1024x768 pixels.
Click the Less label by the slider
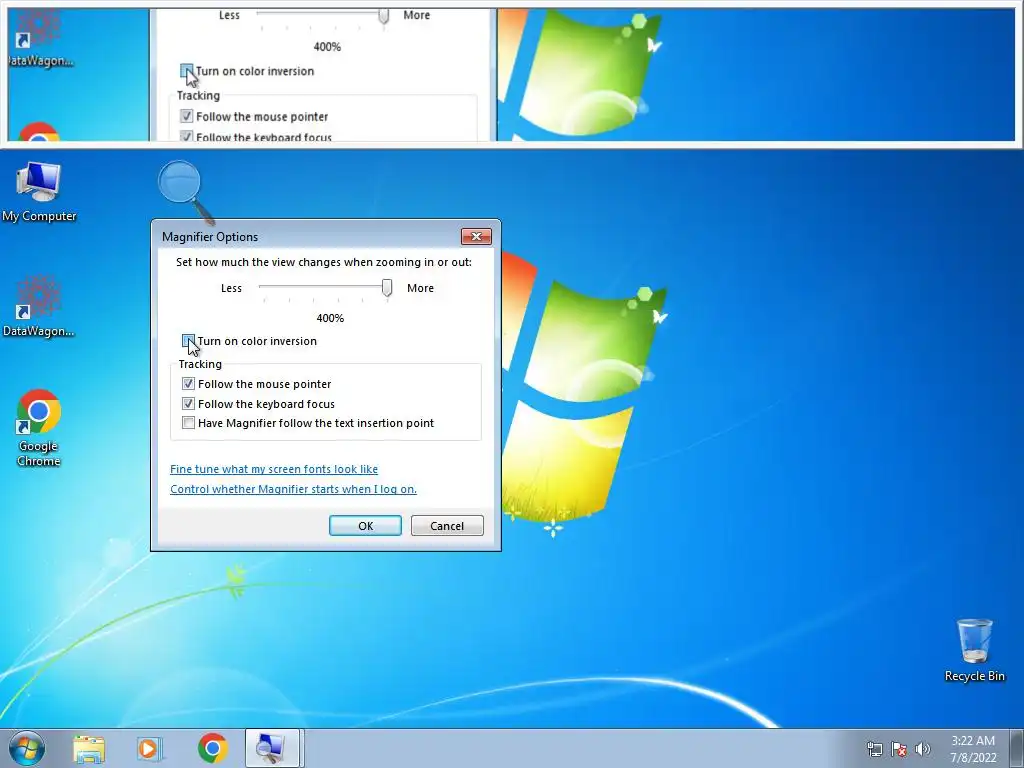click(231, 288)
